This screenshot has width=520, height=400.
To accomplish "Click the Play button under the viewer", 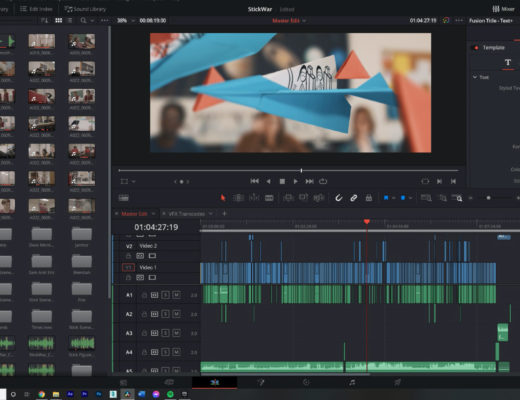I will 295,181.
